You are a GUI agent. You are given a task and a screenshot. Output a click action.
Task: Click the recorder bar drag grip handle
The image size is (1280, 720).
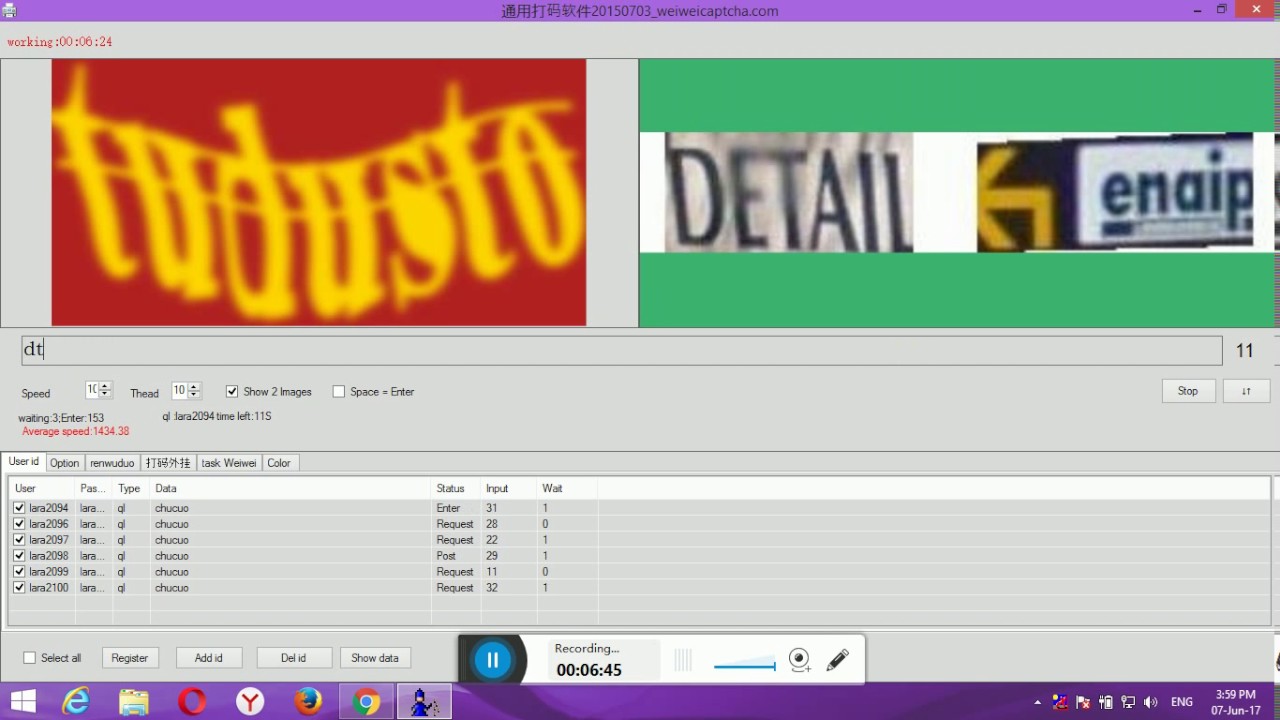[x=683, y=660]
